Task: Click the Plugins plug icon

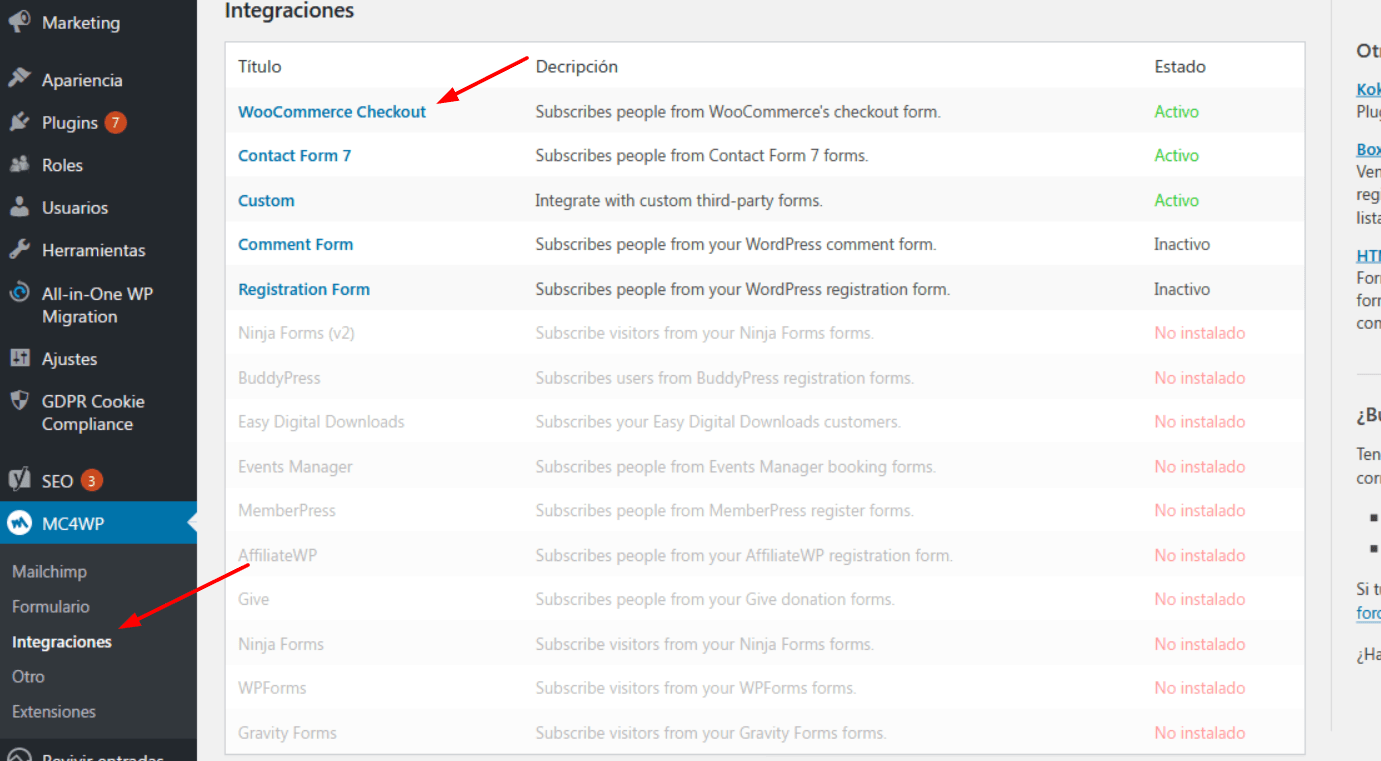Action: [x=19, y=122]
